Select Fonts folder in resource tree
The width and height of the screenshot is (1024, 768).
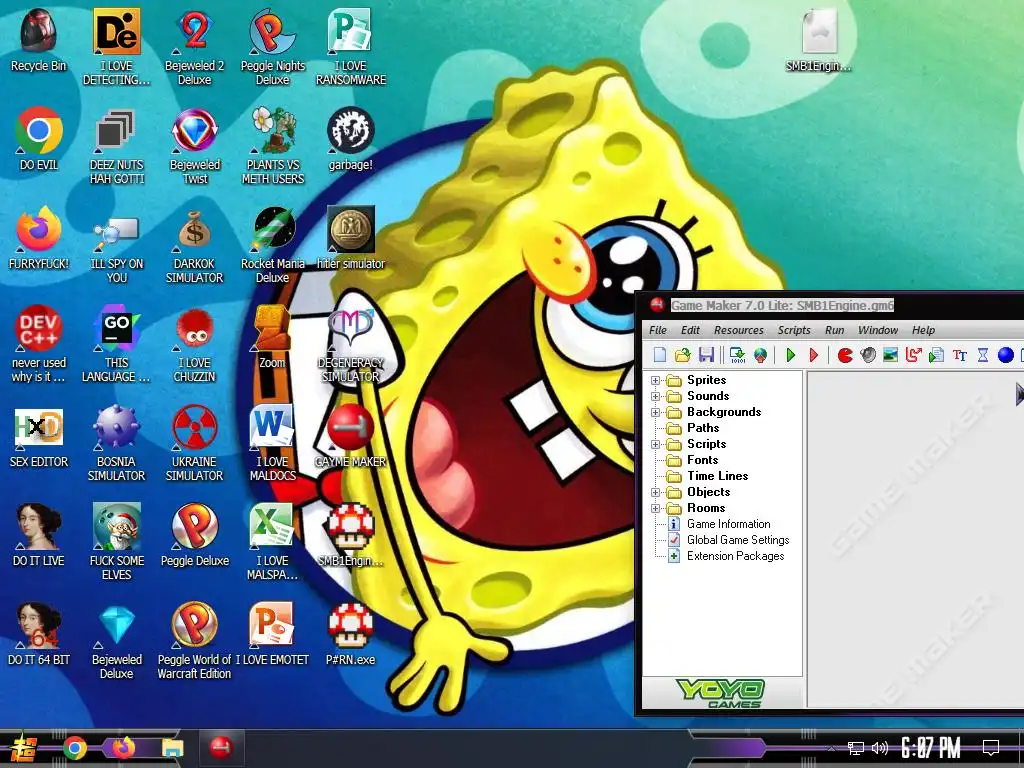click(702, 460)
